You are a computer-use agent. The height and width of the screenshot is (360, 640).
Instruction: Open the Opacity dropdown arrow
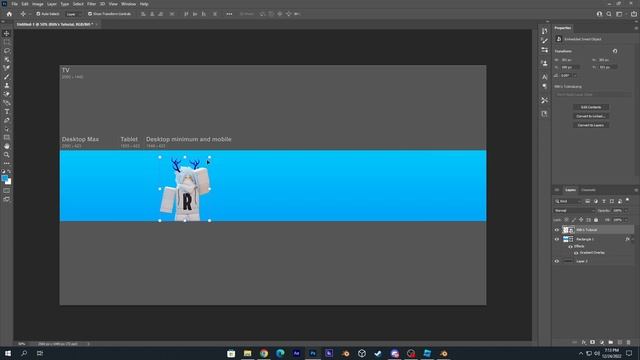[x=626, y=211]
